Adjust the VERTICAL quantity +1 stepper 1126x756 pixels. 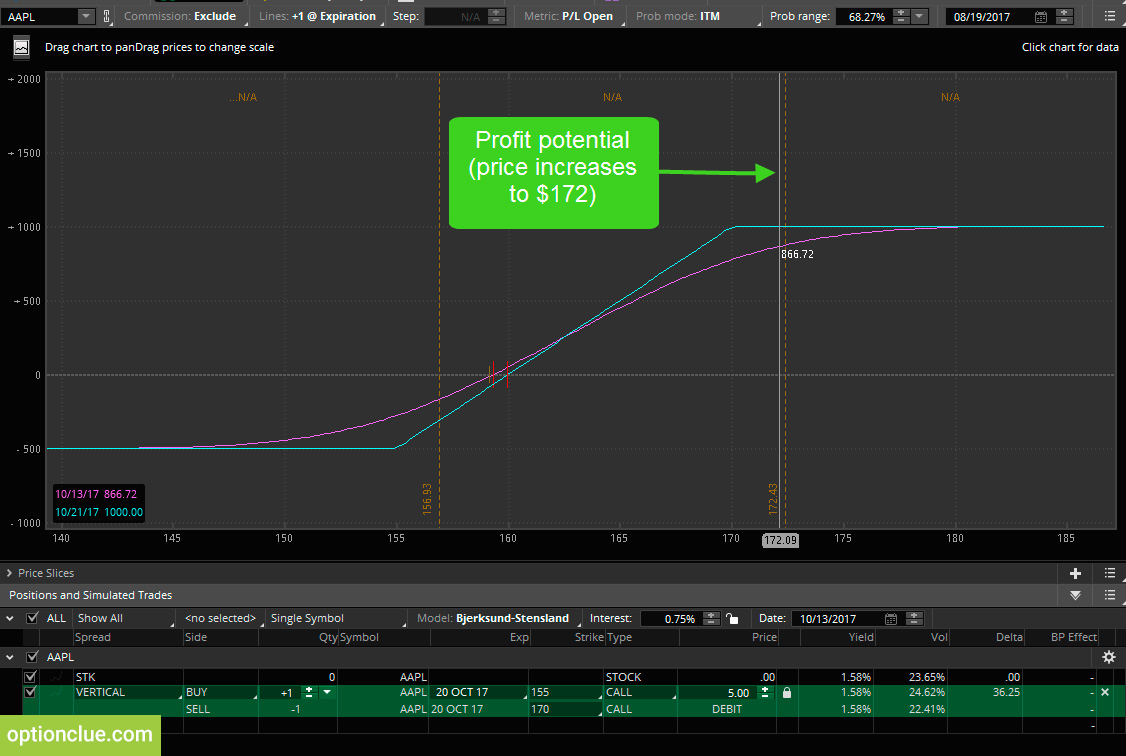pyautogui.click(x=309, y=692)
